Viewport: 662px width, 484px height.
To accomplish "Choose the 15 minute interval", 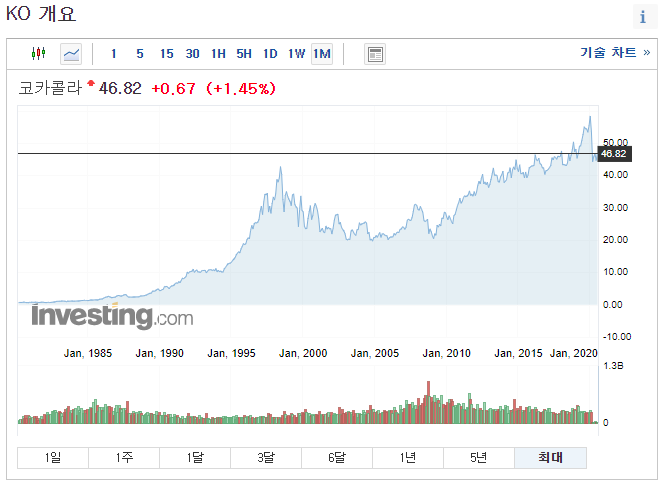I will (x=166, y=54).
